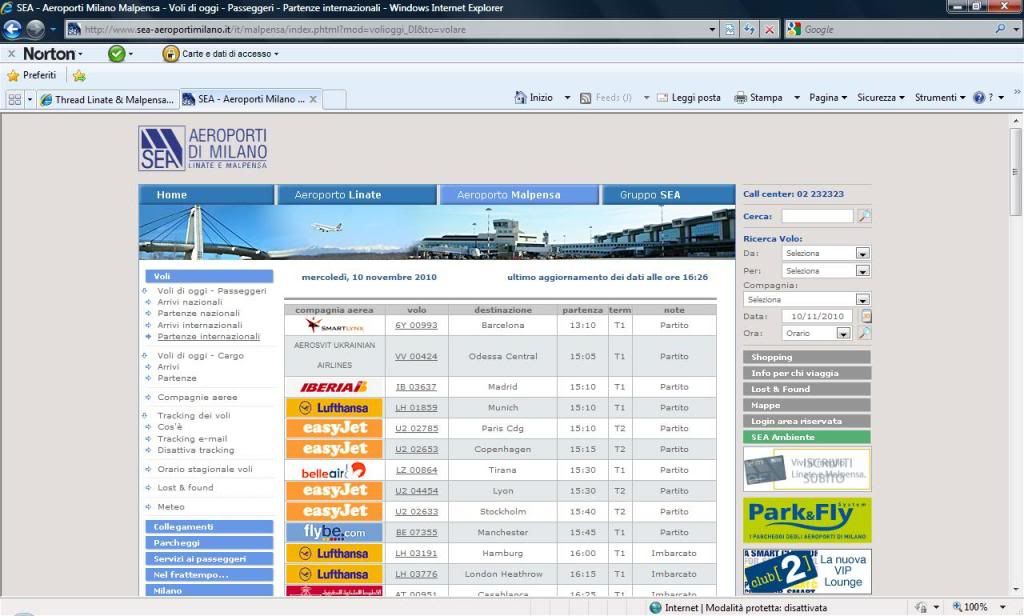The image size is (1024, 616).
Task: Open the zoom level arrow next to 100%
Action: pos(1002,607)
